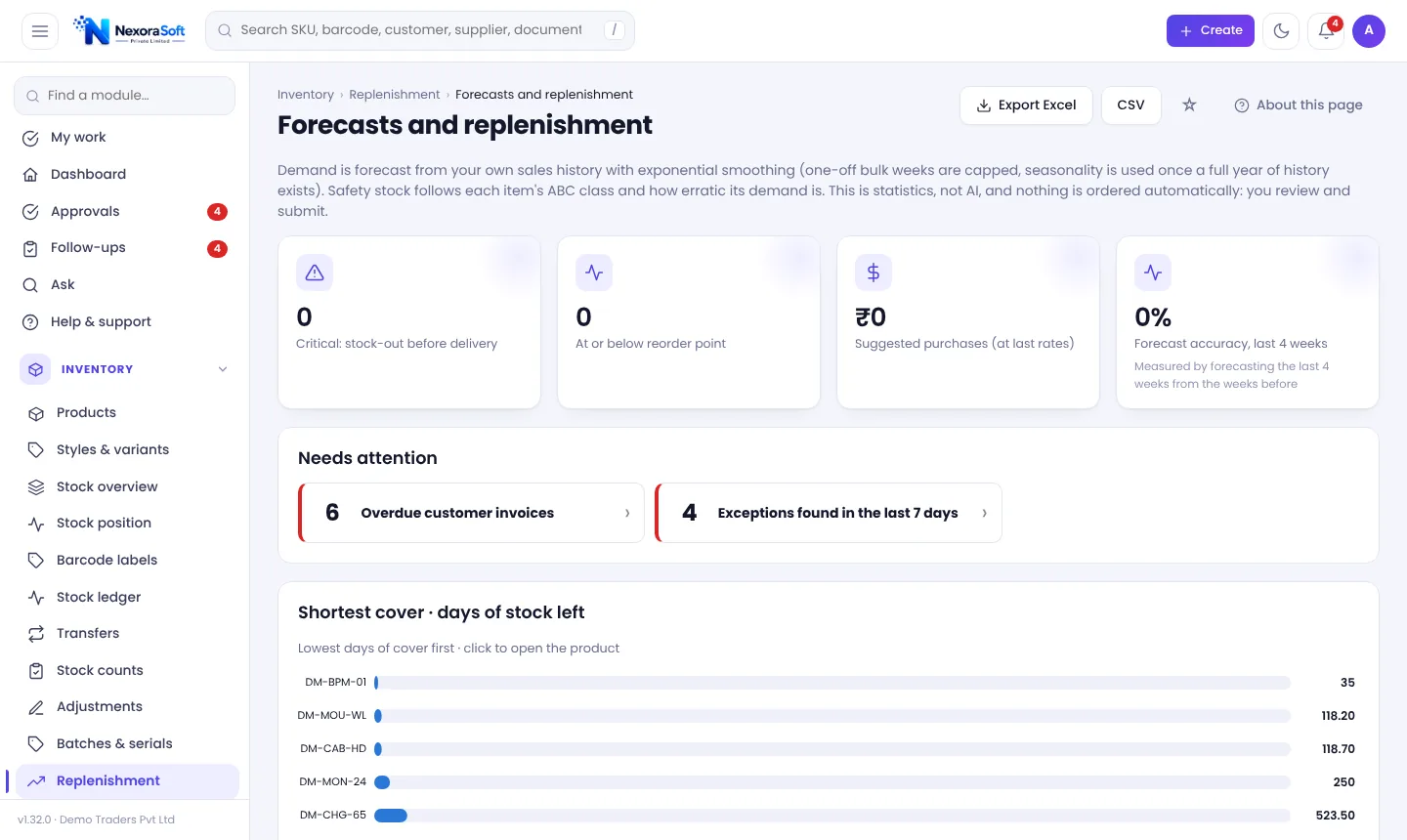Open Products page

[128, 413]
